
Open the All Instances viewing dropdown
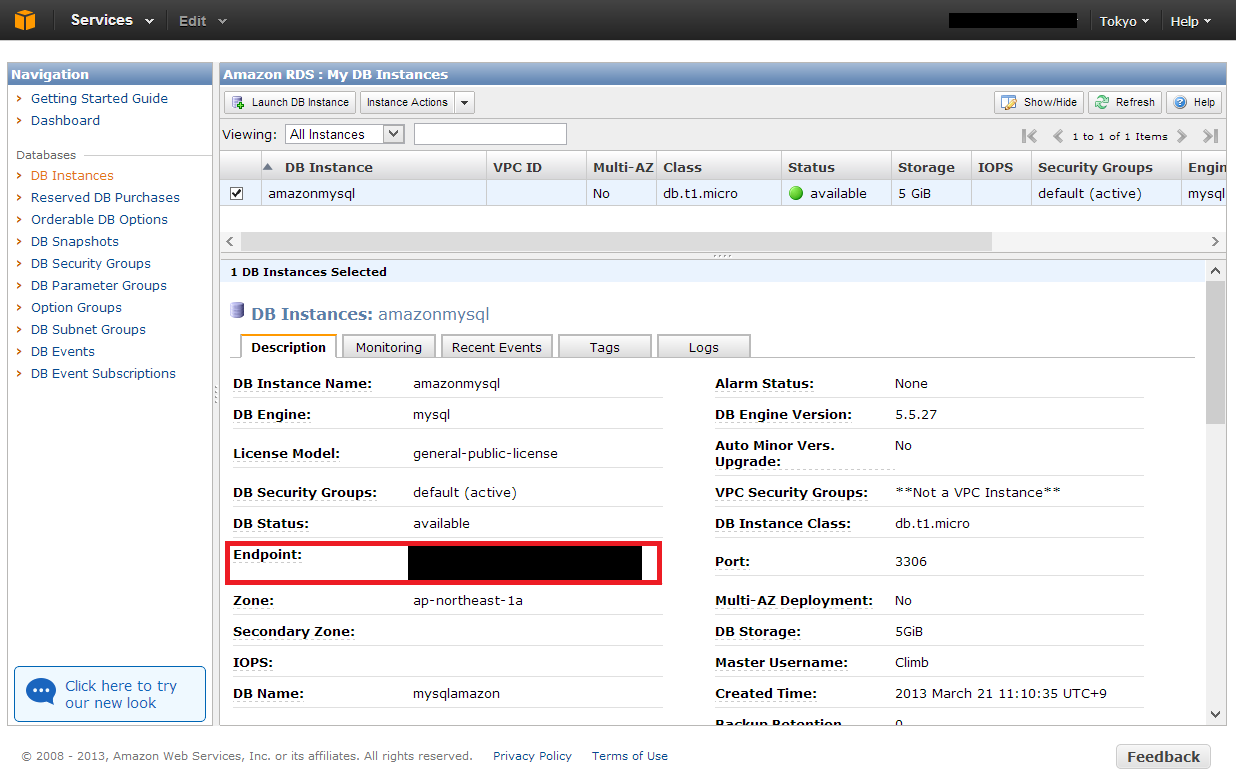pyautogui.click(x=345, y=134)
